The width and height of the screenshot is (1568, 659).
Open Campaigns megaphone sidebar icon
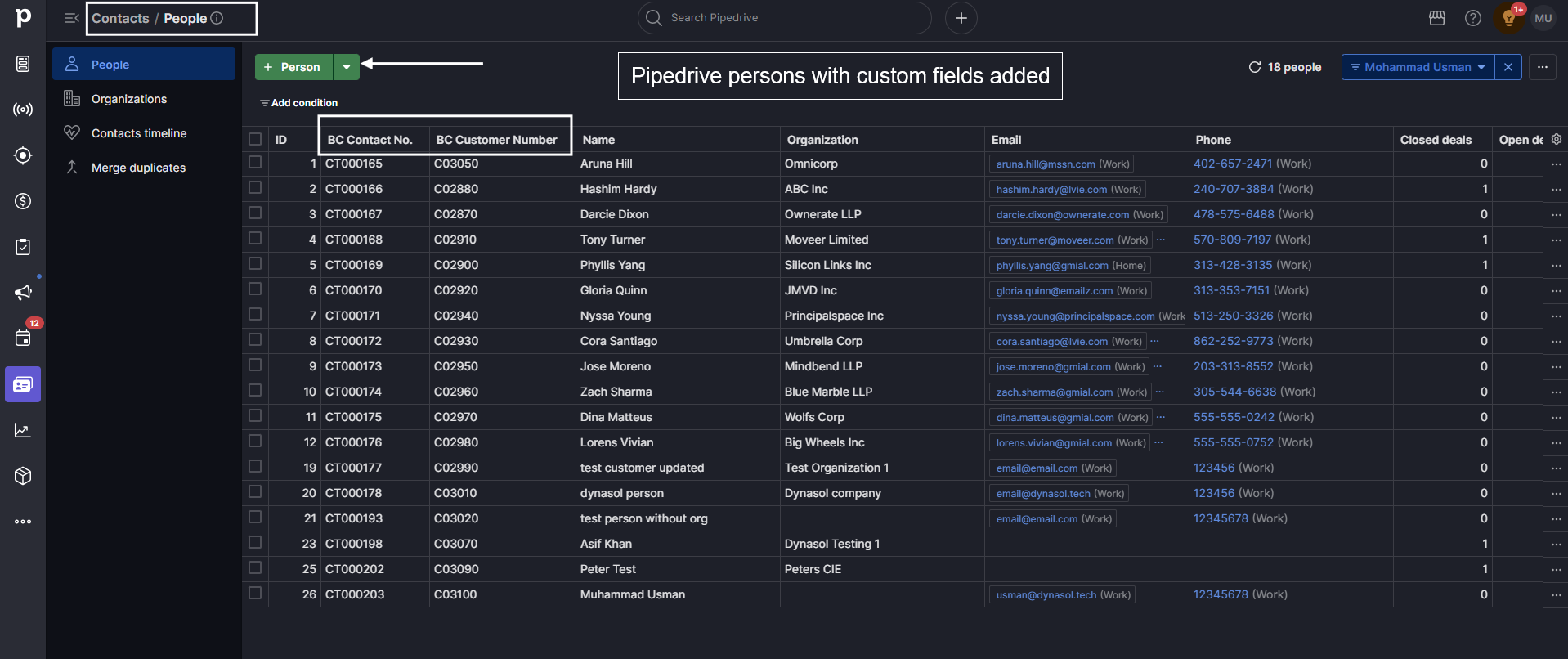click(x=23, y=293)
